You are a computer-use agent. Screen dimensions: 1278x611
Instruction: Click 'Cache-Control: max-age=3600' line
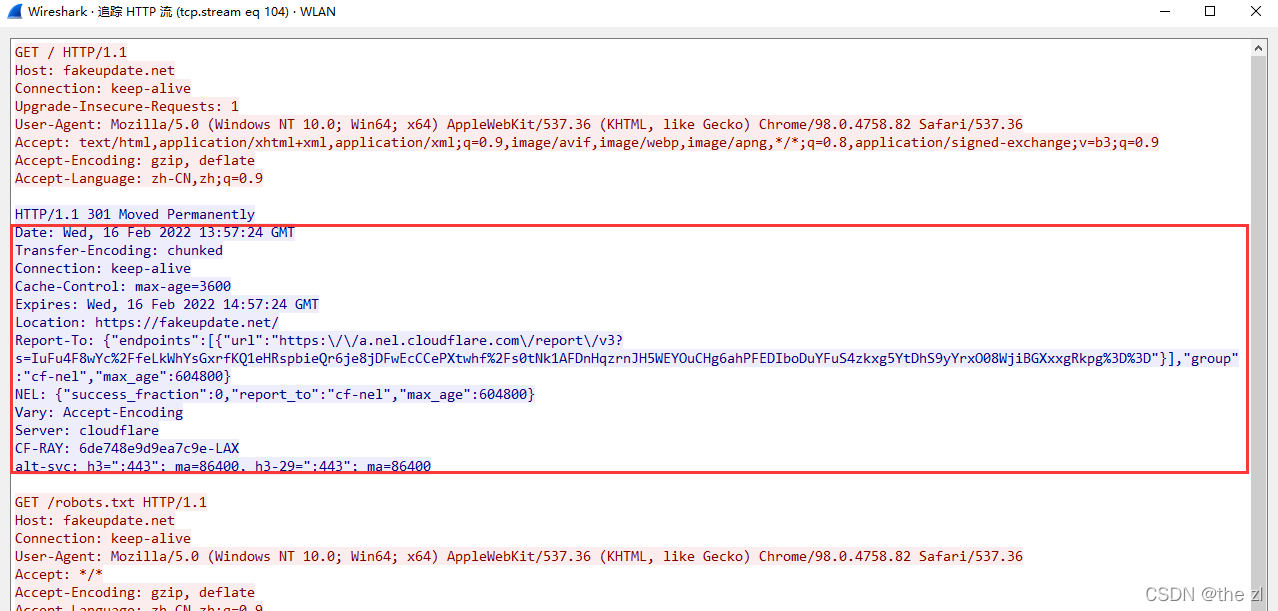click(123, 286)
